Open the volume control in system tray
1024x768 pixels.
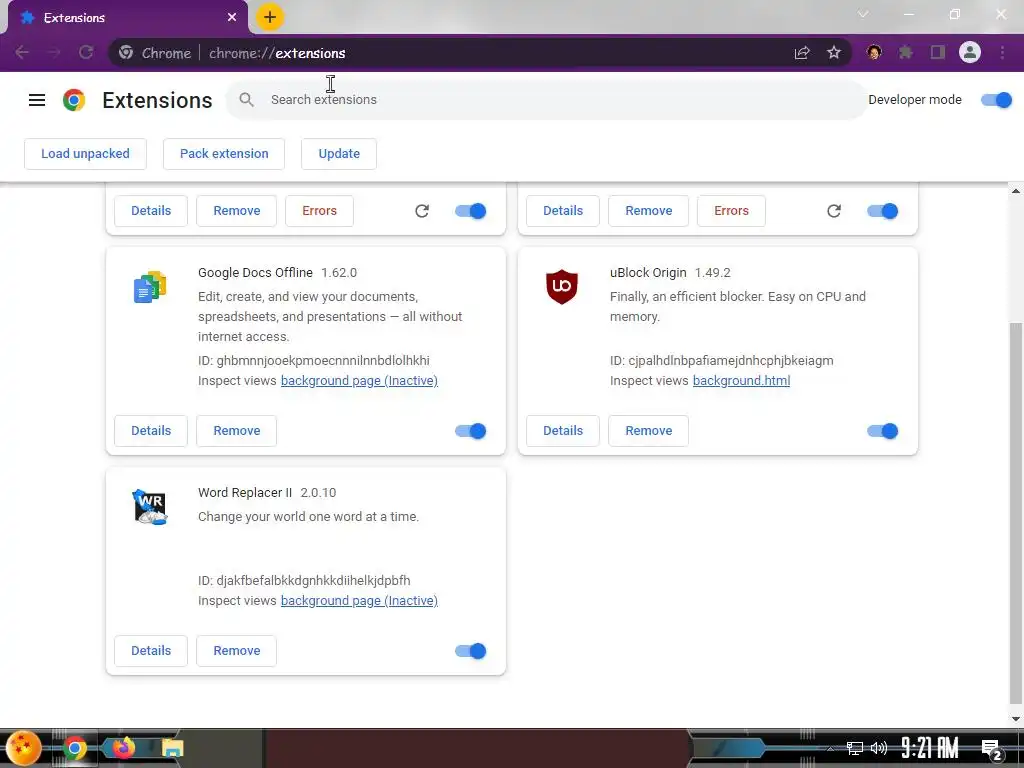click(879, 748)
